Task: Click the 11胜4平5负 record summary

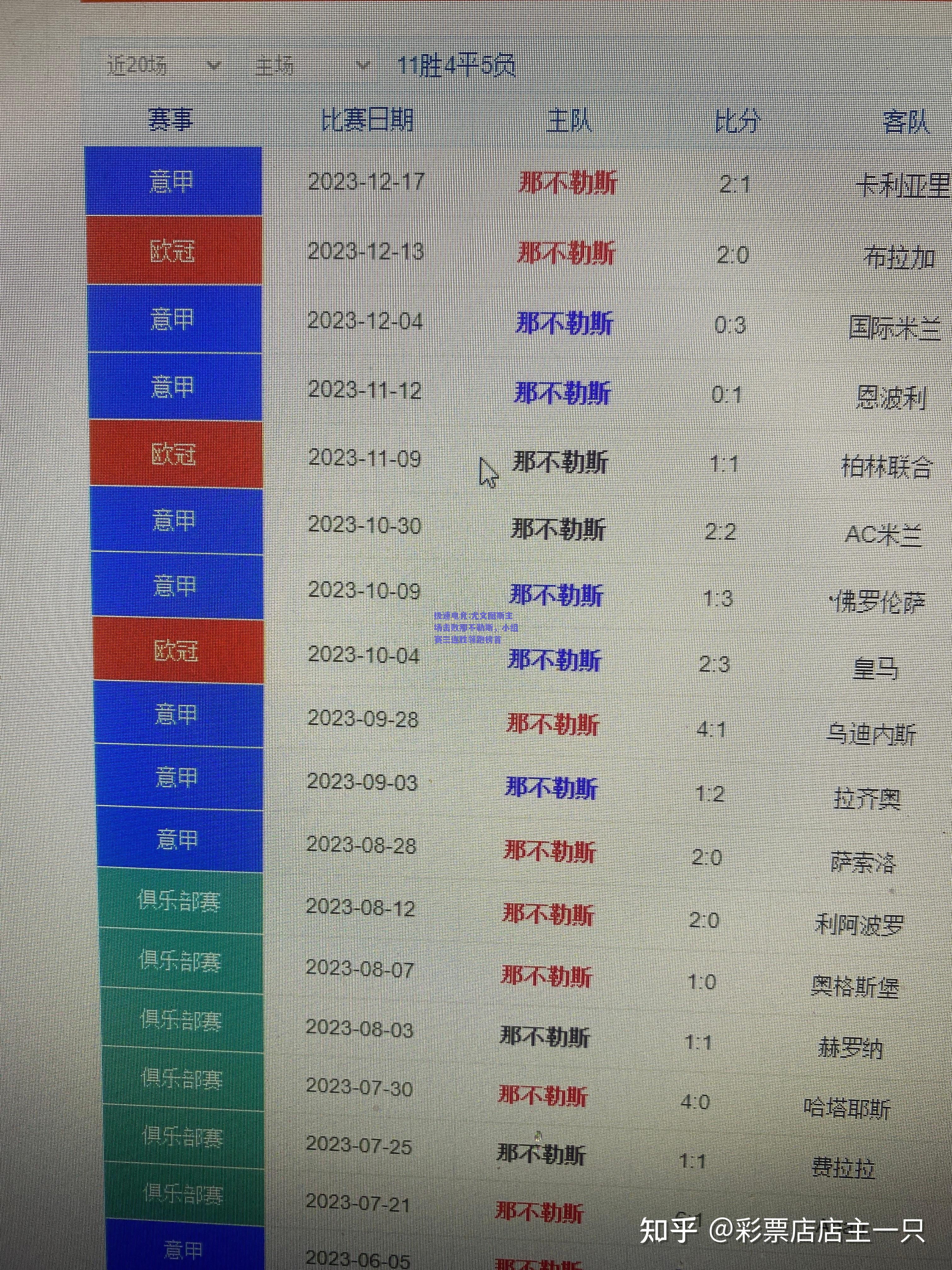Action: [456, 66]
